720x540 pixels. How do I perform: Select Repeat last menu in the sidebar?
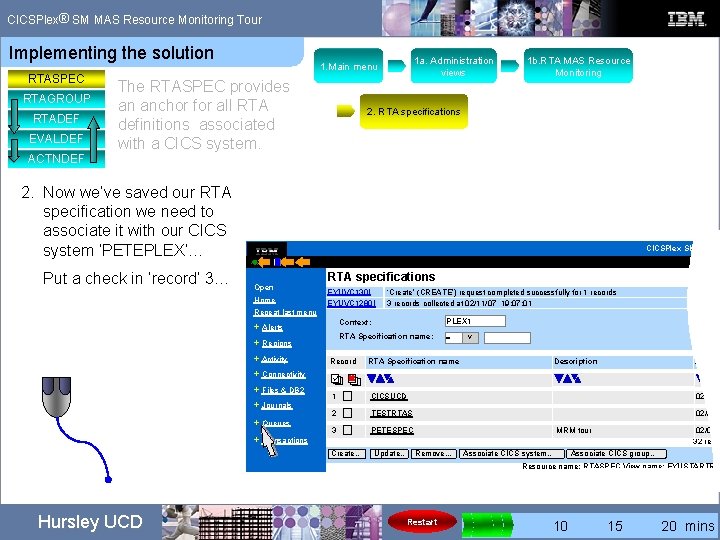pyautogui.click(x=285, y=312)
